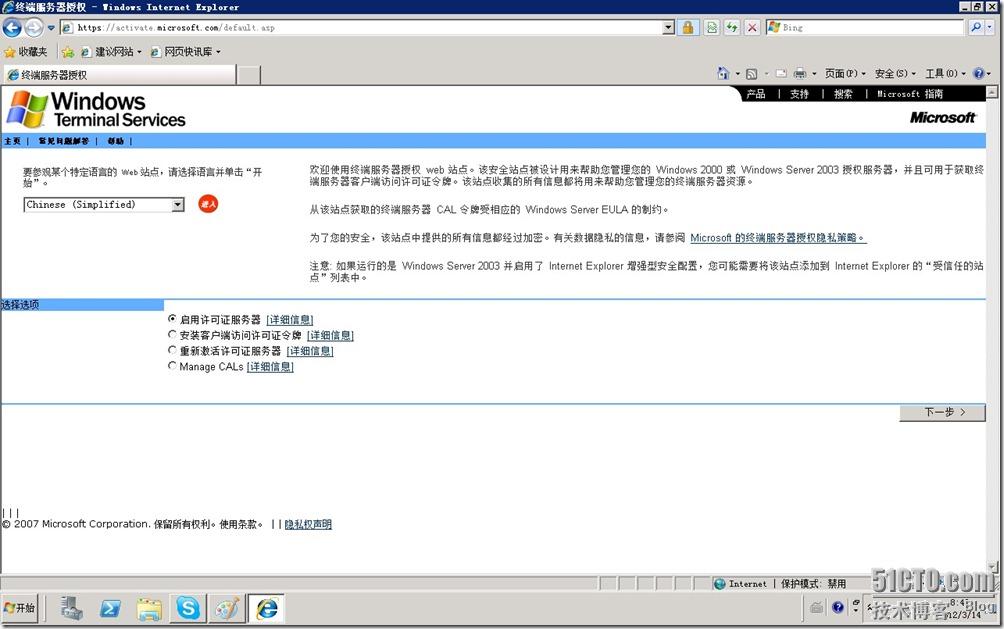Click the 开始 Start button
This screenshot has width=1004, height=629.
tap(20, 608)
